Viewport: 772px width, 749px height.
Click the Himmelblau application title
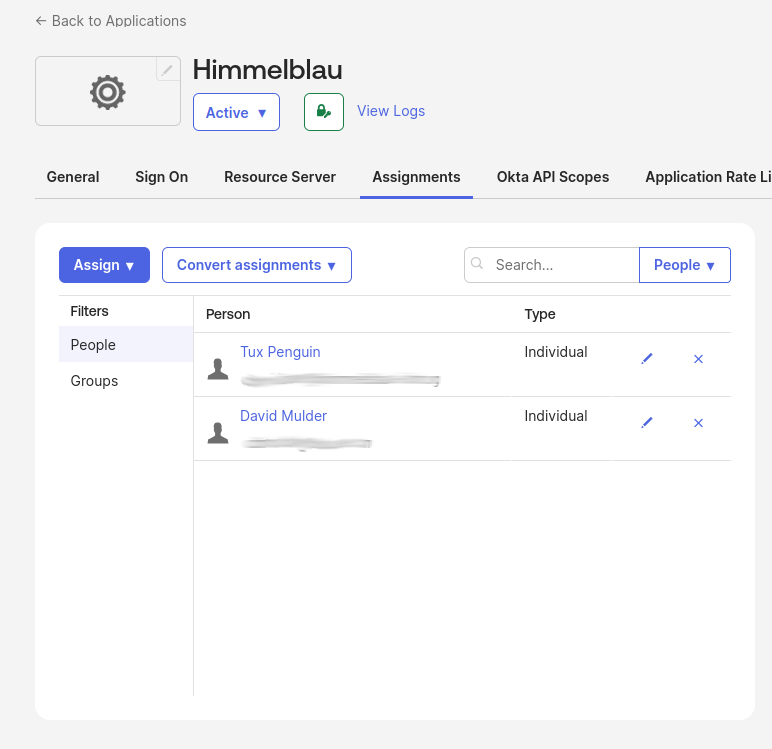pos(267,69)
